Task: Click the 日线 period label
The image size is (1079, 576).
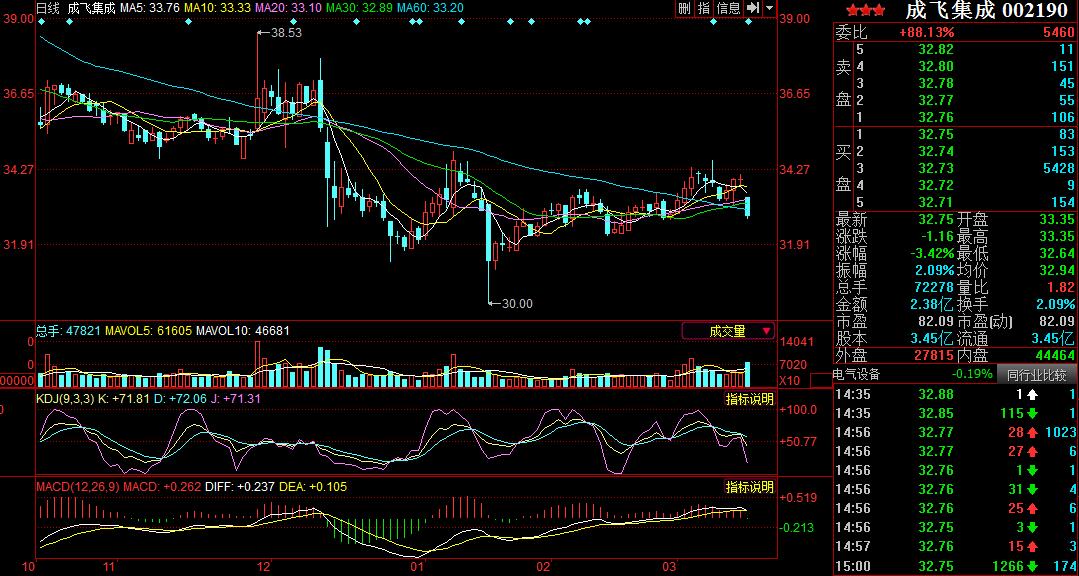Action: click(x=48, y=8)
